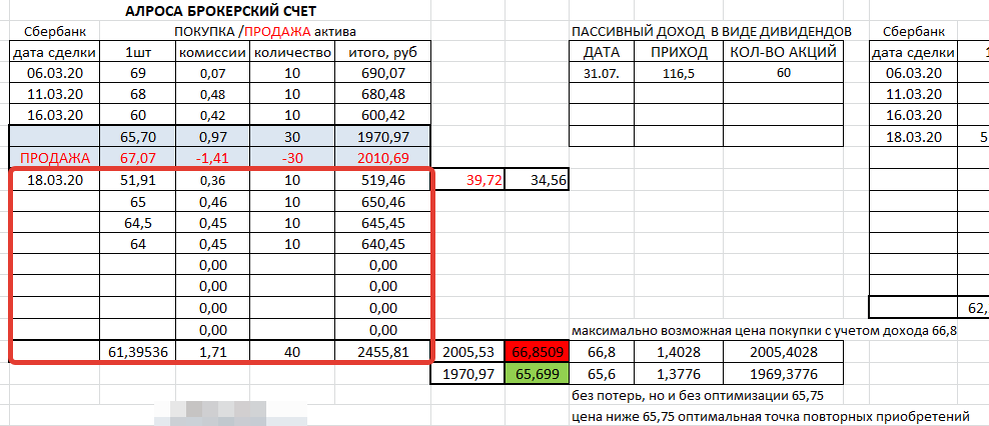Click the red value 39,72
This screenshot has width=989, height=426.
point(469,180)
